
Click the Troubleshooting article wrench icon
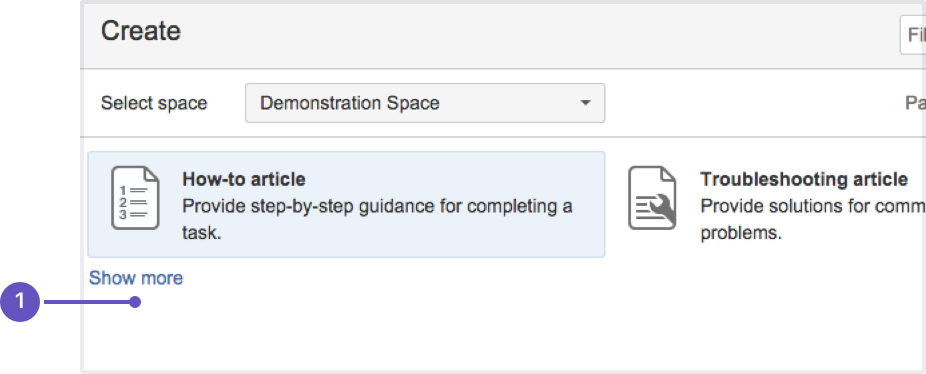pyautogui.click(x=652, y=198)
